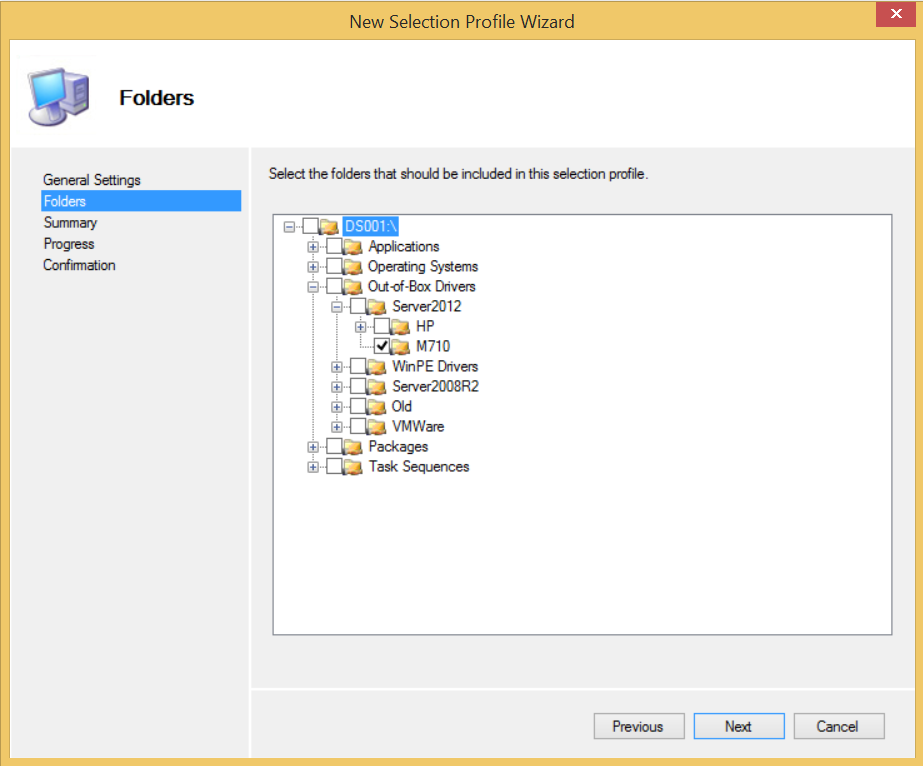This screenshot has width=923, height=766.
Task: Expand the Packages node
Action: 313,447
